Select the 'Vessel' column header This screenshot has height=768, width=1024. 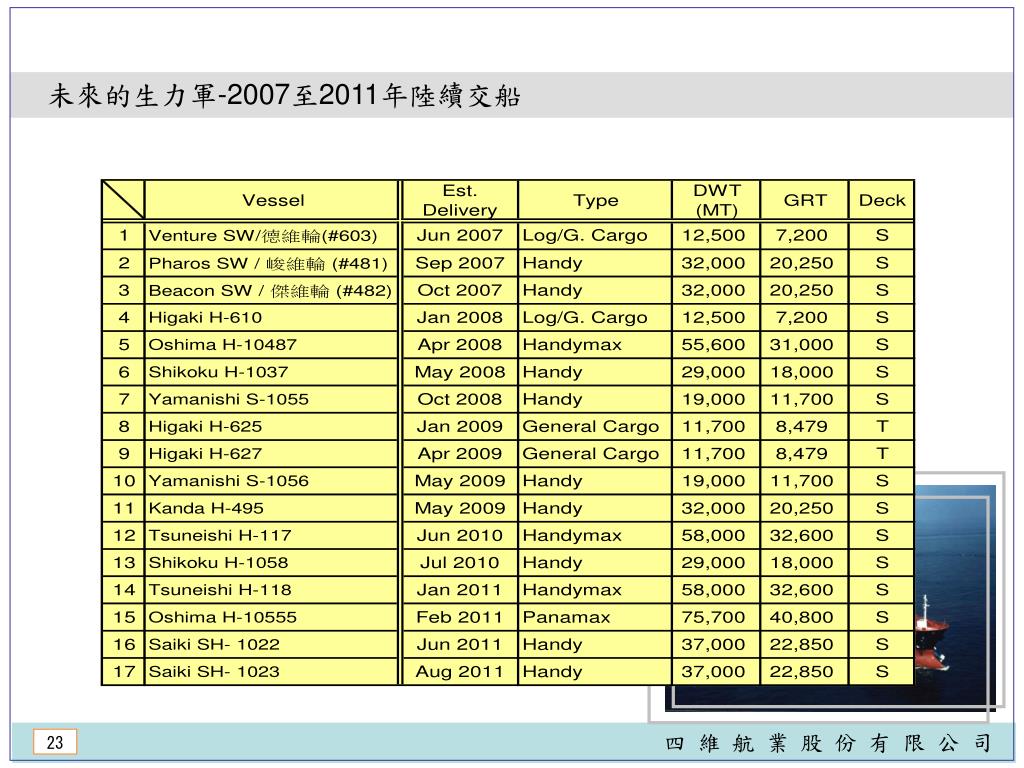pyautogui.click(x=272, y=200)
